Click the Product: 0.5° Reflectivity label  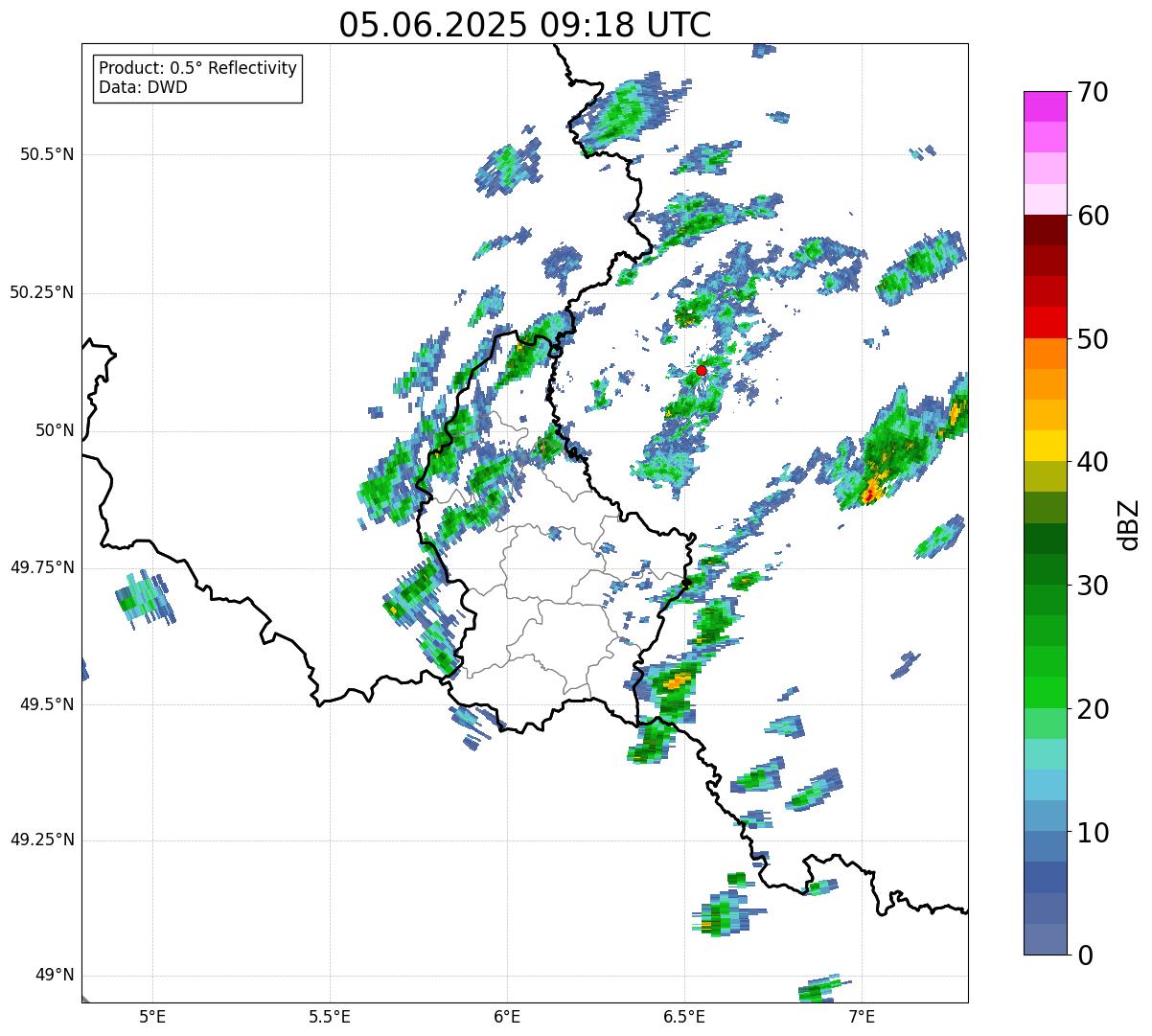coord(198,68)
